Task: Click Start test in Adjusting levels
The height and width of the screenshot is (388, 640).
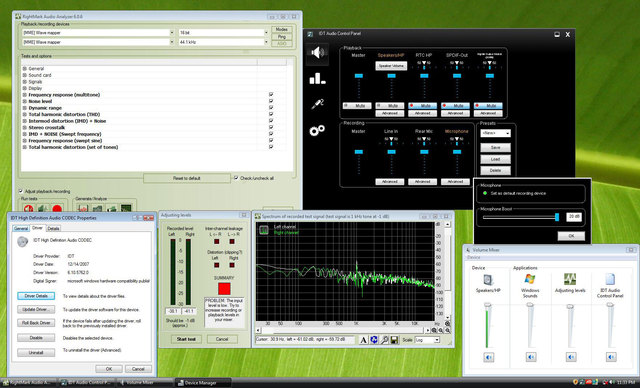Action: pos(186,339)
